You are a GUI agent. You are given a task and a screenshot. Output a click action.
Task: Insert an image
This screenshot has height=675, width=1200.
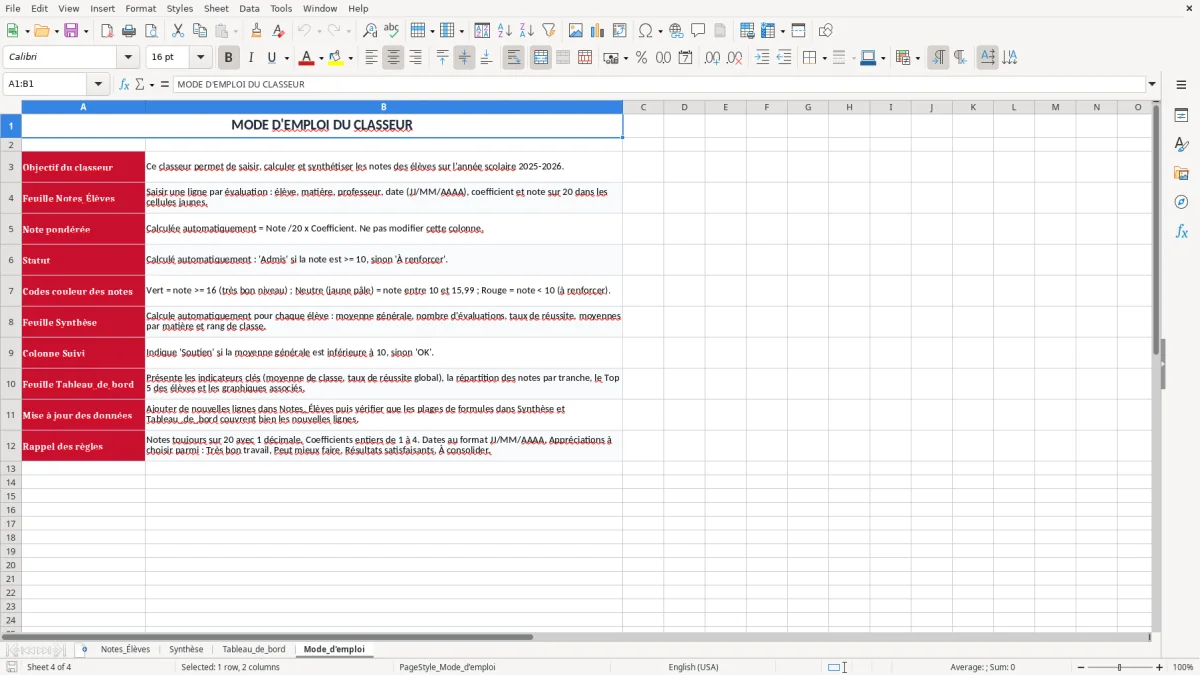(x=576, y=31)
